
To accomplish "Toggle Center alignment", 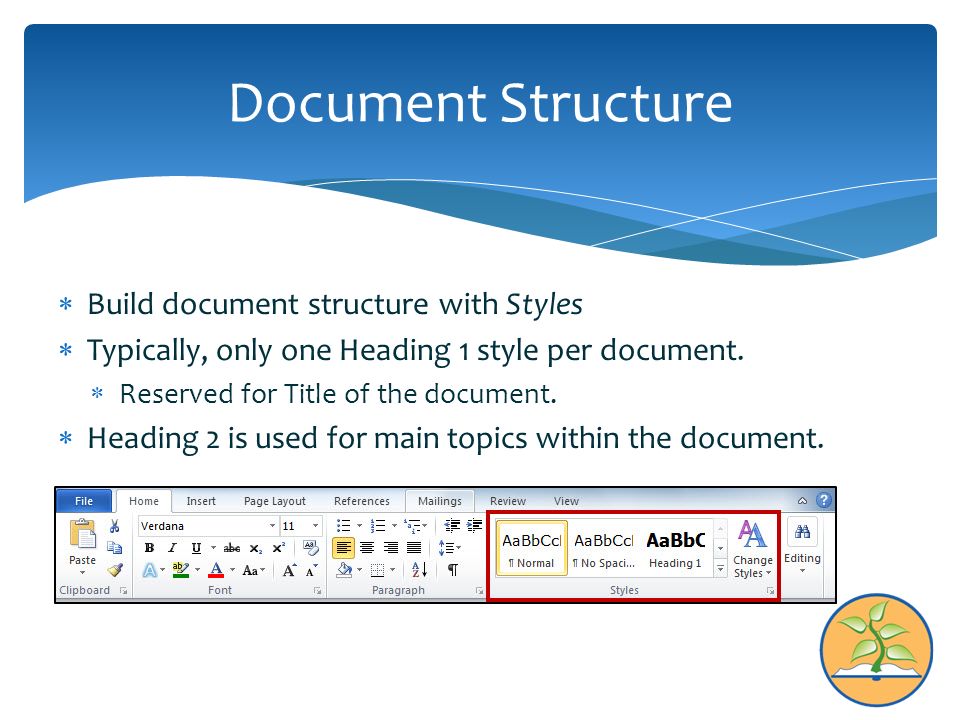I will pos(367,547).
